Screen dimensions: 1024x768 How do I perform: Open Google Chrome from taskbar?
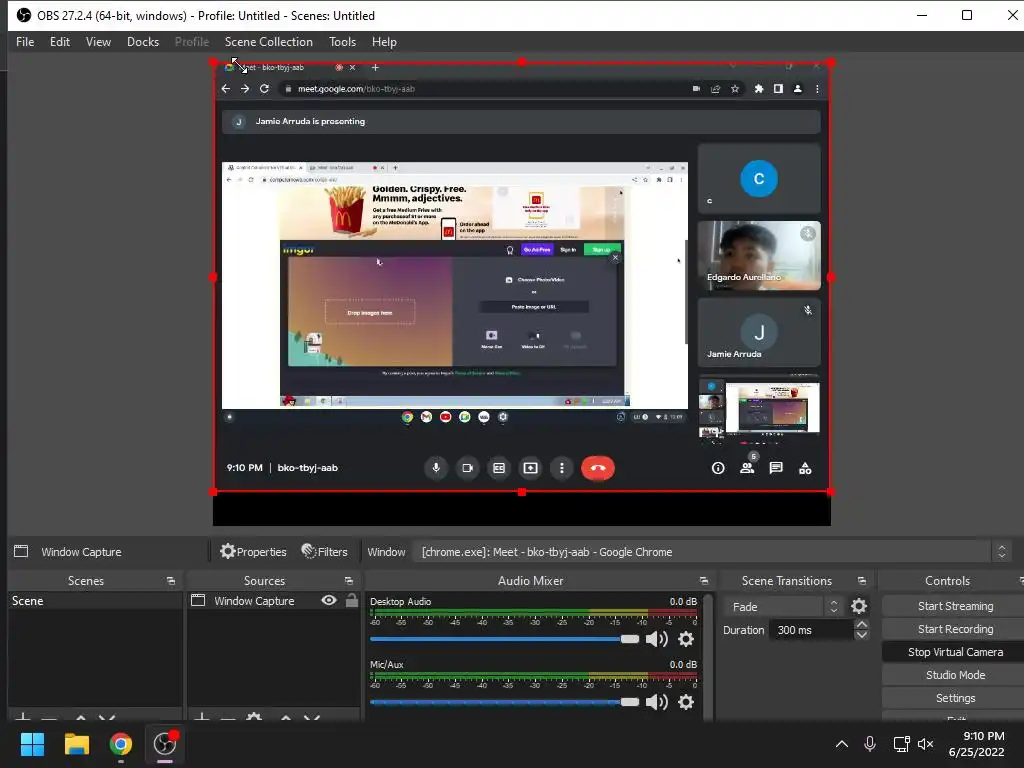(120, 744)
